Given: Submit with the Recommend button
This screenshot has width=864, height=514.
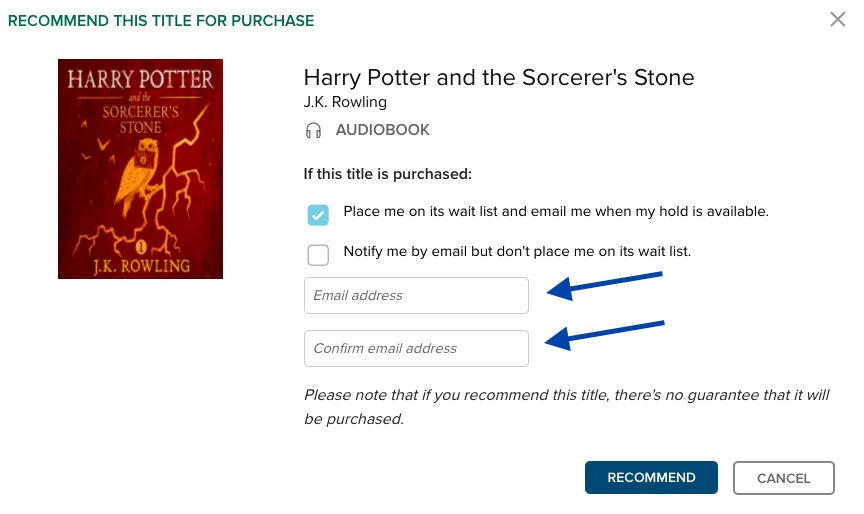Looking at the screenshot, I should point(651,478).
